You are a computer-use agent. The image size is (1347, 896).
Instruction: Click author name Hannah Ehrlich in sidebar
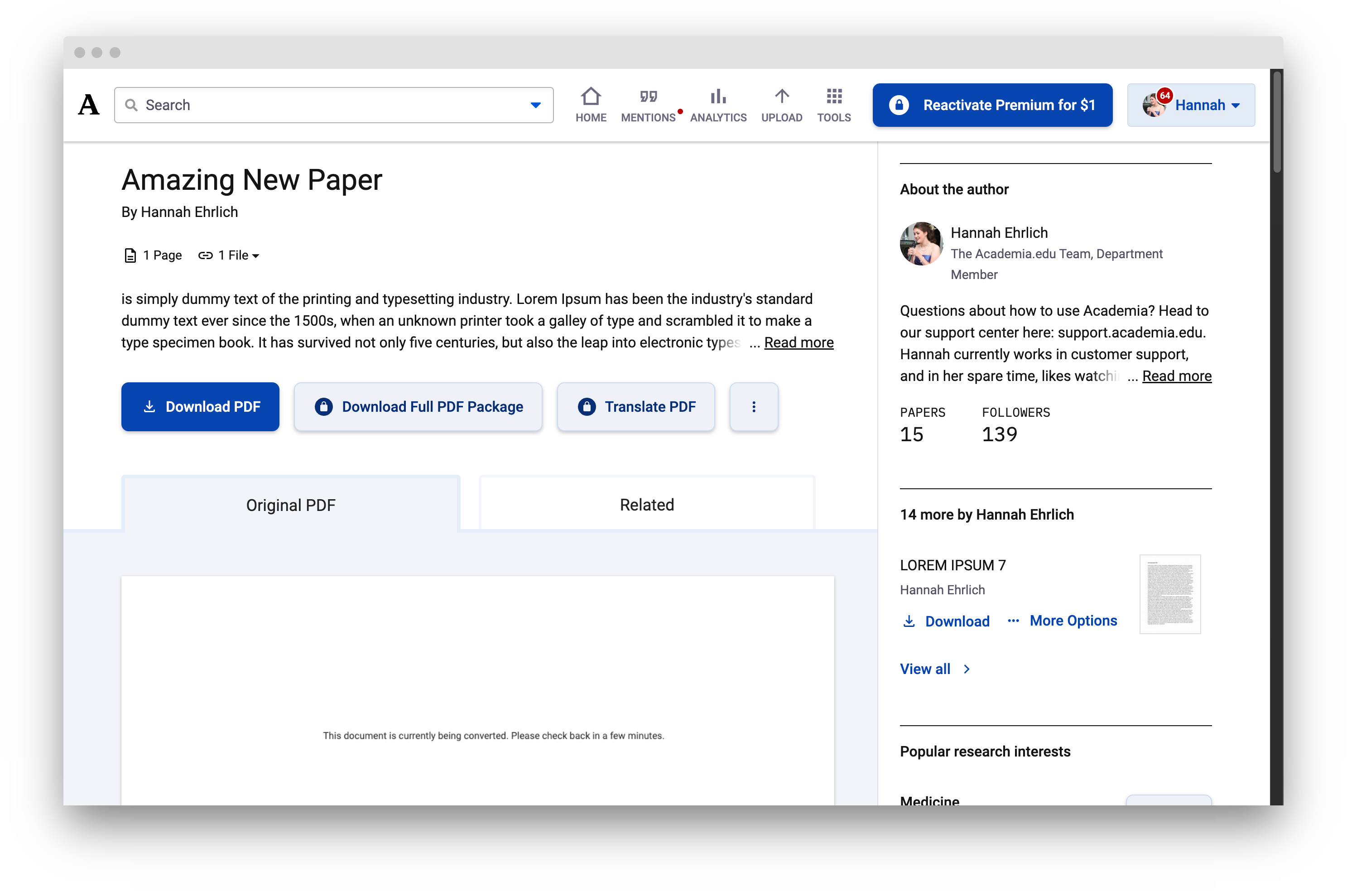tap(999, 232)
